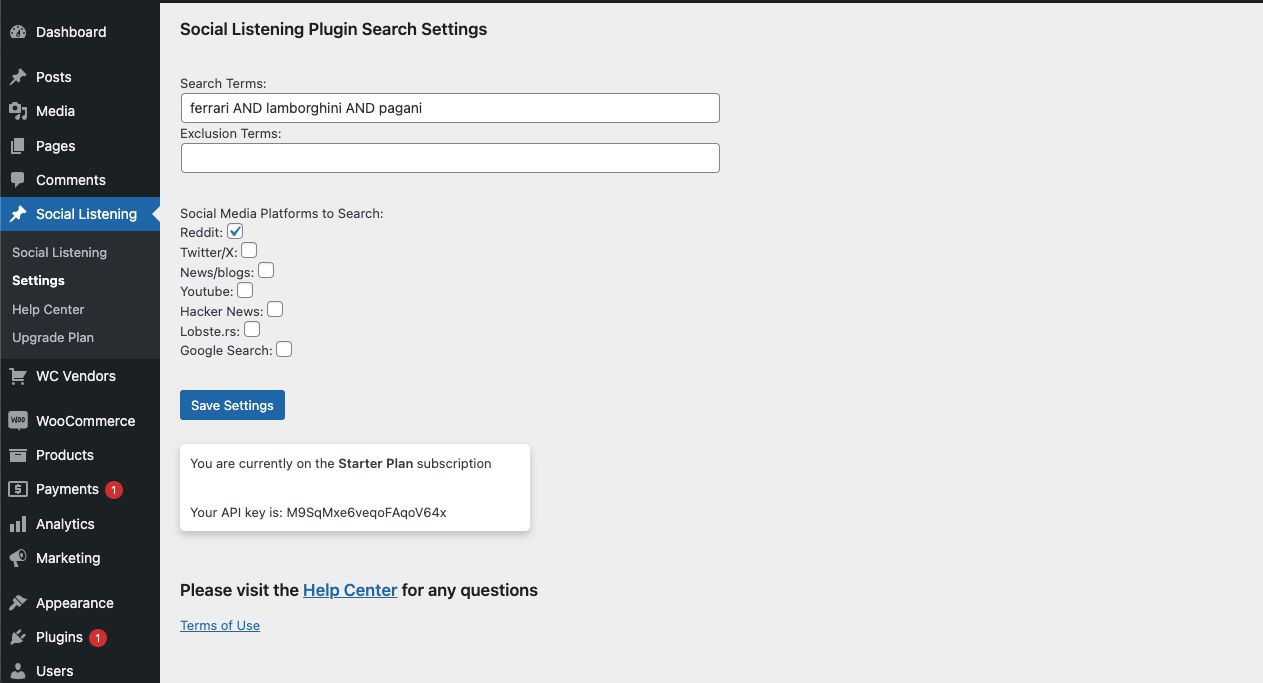Click the Media icon in sidebar
The image size is (1263, 683).
(x=18, y=111)
